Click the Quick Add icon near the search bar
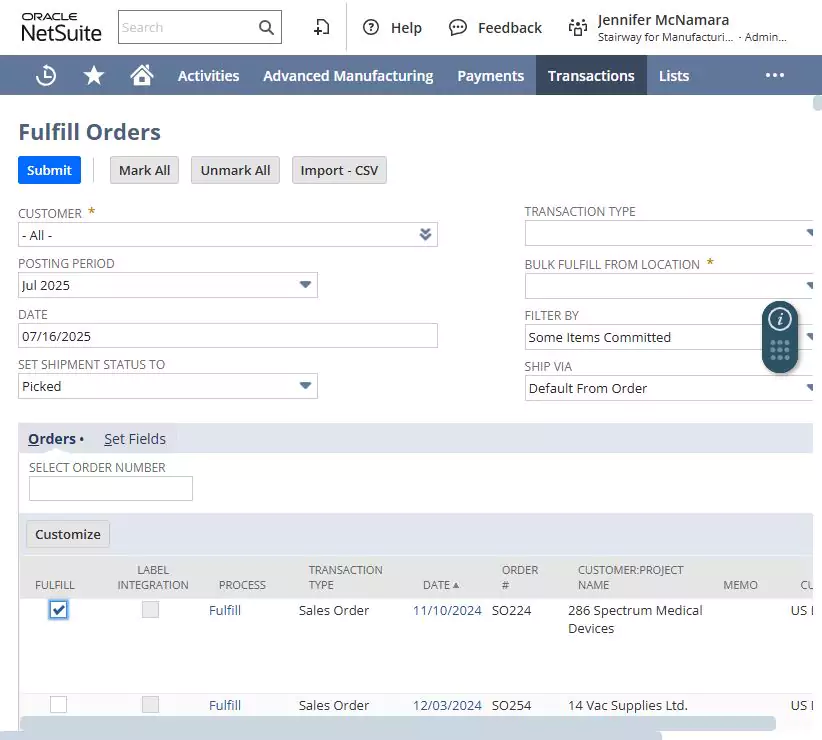The width and height of the screenshot is (822, 740). 321,27
